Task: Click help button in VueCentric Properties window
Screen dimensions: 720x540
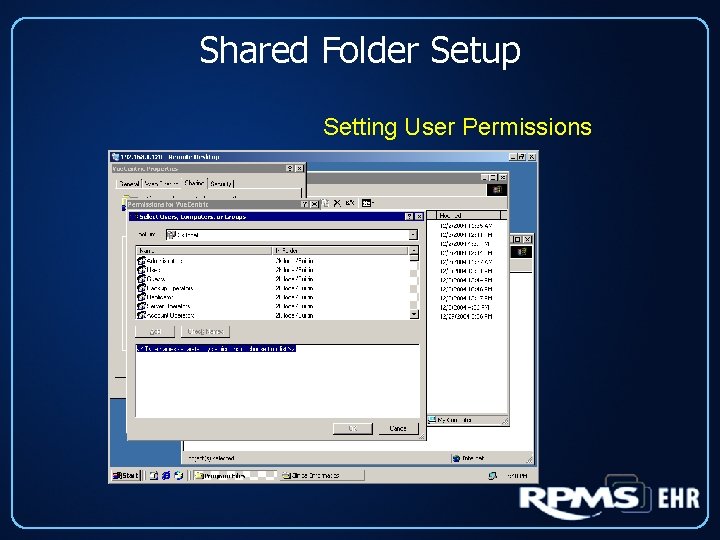Action: pos(290,169)
